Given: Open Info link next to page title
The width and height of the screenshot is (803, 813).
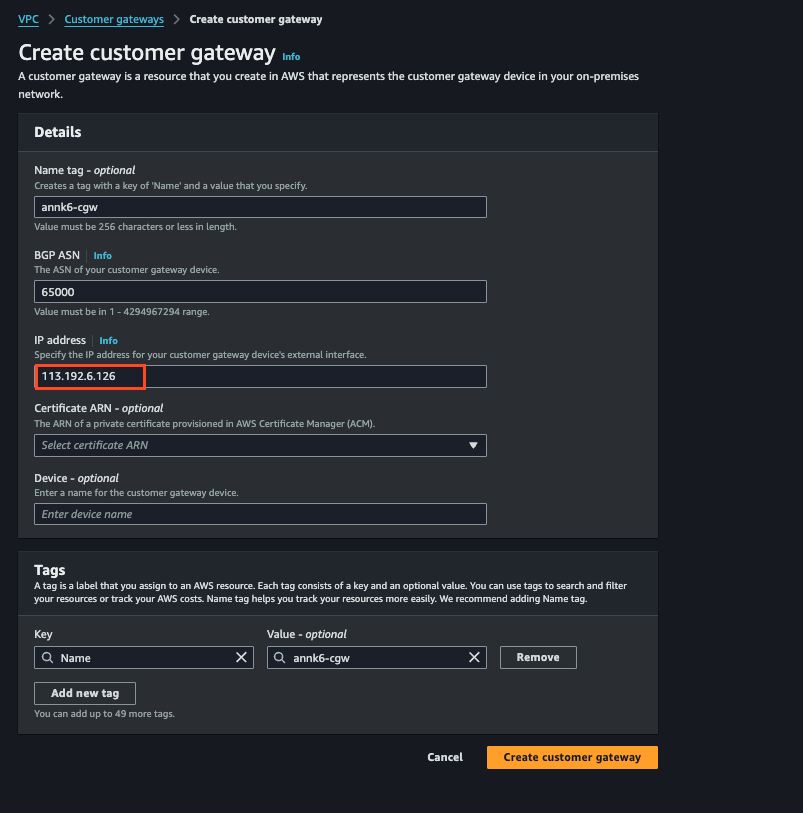Looking at the screenshot, I should tap(291, 57).
